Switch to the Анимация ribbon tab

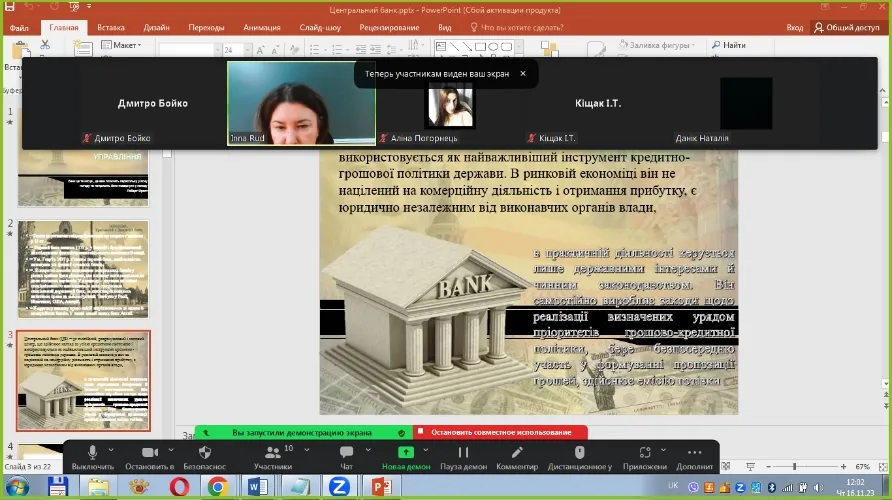click(x=261, y=28)
